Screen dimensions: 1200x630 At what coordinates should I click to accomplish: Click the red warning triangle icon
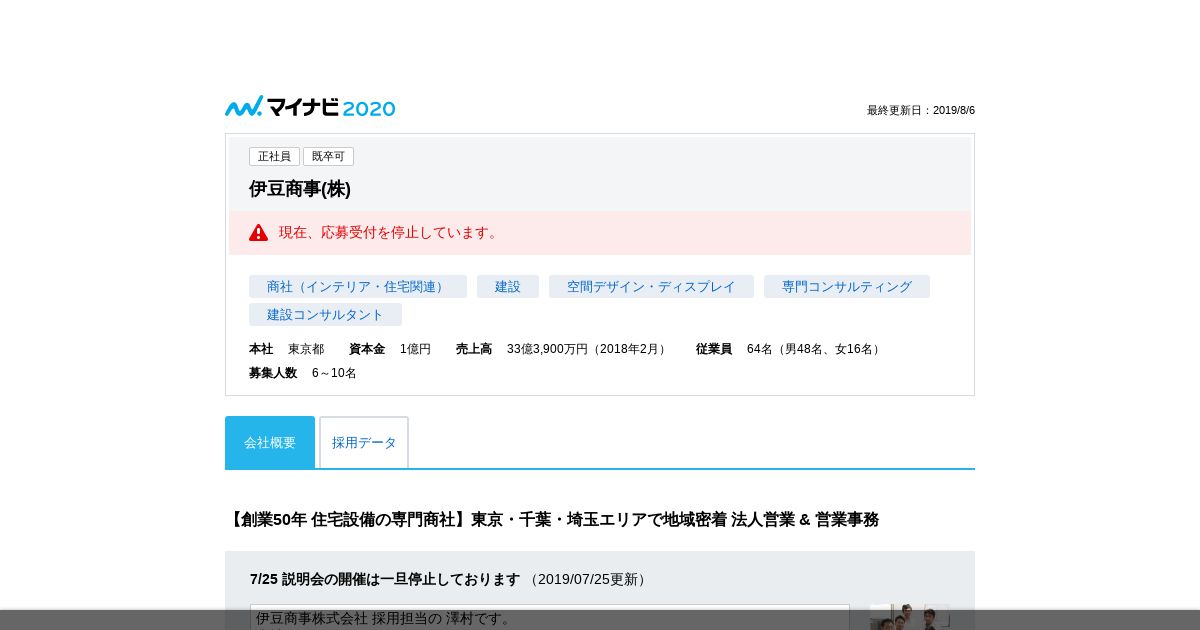[x=259, y=232]
